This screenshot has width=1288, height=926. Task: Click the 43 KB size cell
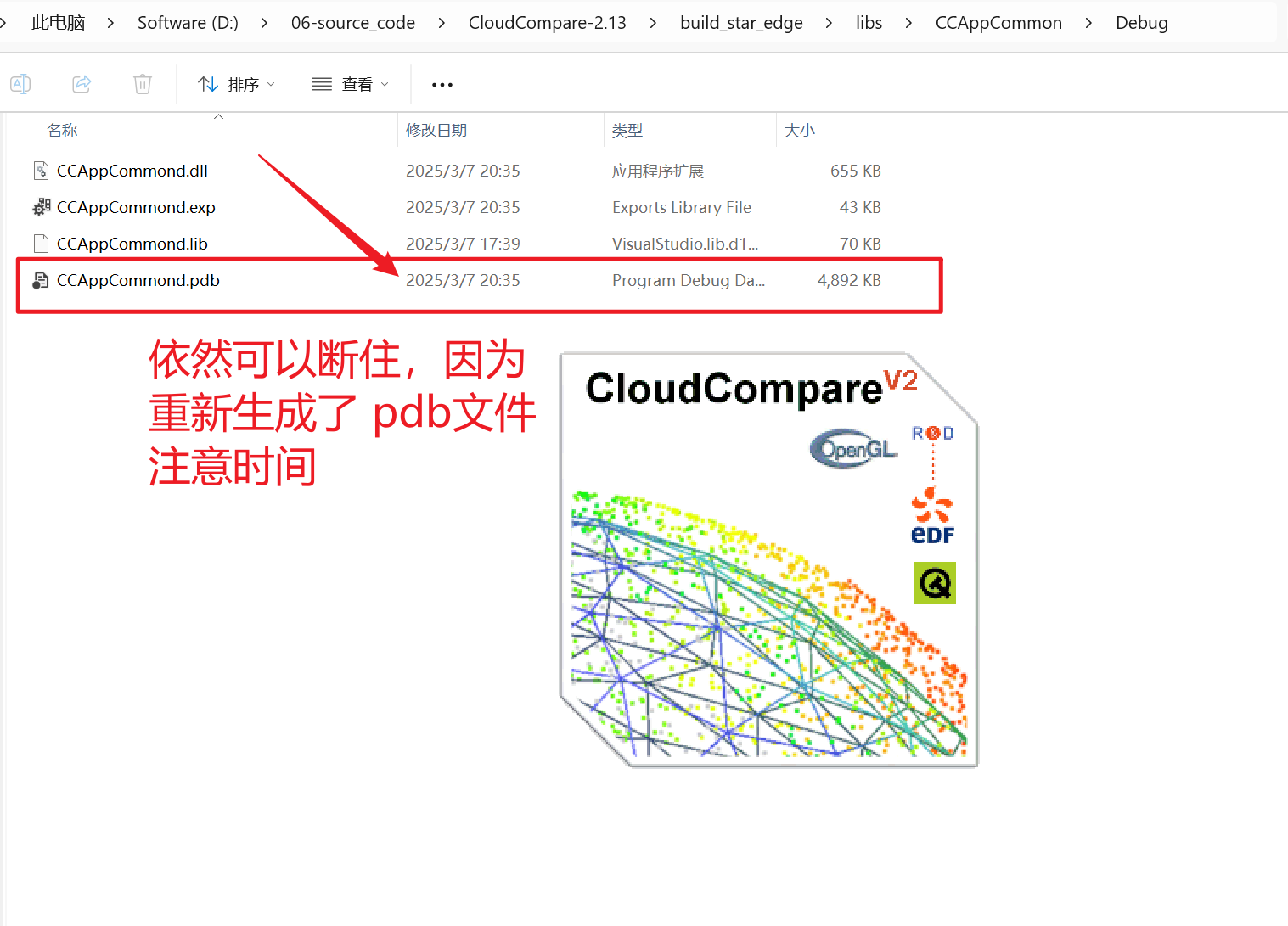point(860,207)
